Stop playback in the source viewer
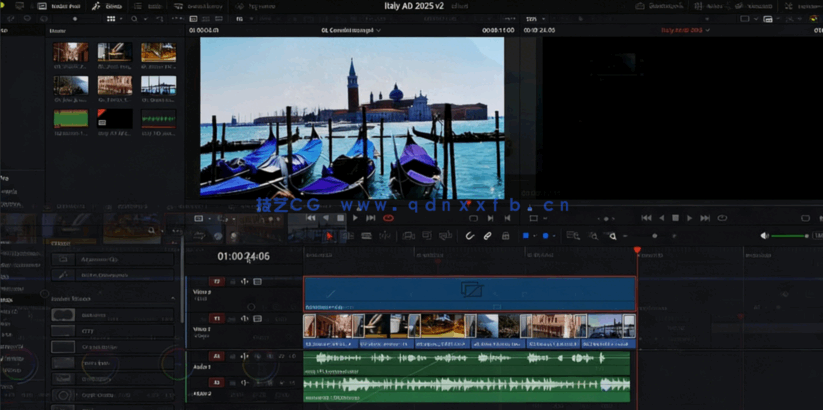823x410 pixels. pyautogui.click(x=341, y=218)
